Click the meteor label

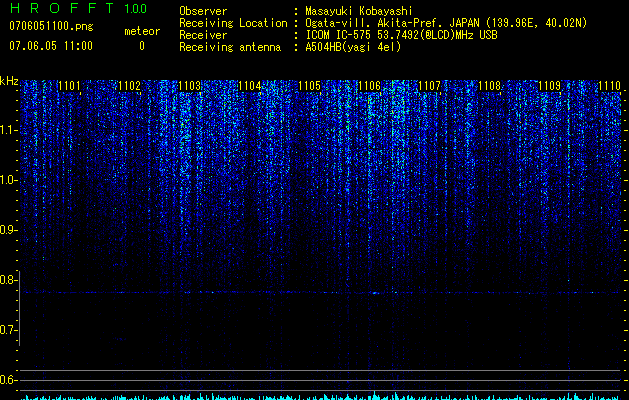tap(142, 31)
